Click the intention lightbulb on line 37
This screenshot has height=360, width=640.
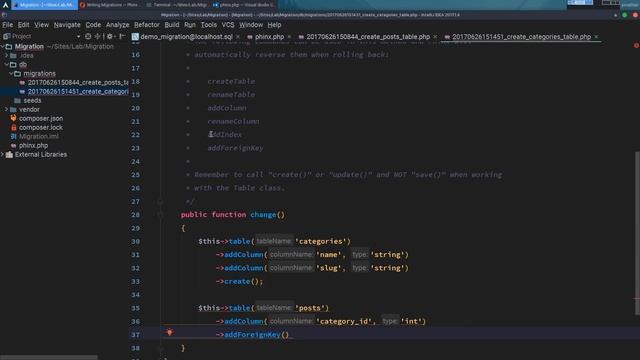click(170, 333)
